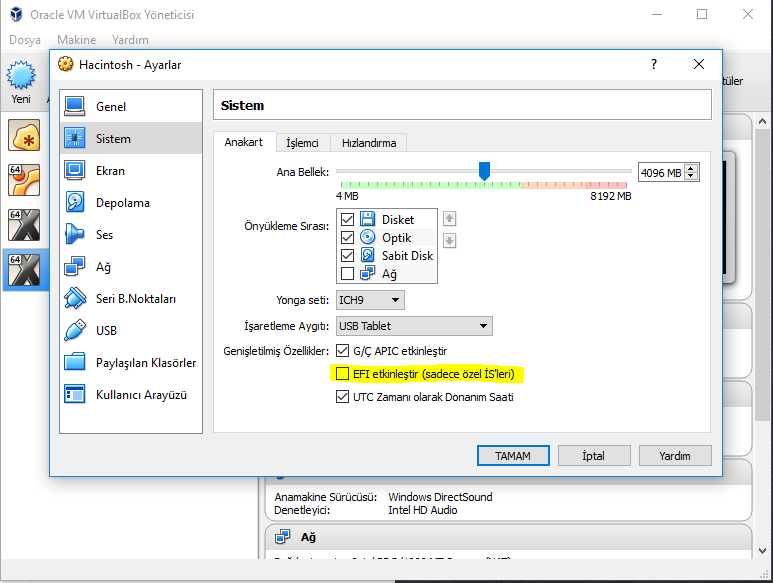Uncheck Sabit Disk in boot order
Screen dimensions: 773x583
click(x=348, y=255)
